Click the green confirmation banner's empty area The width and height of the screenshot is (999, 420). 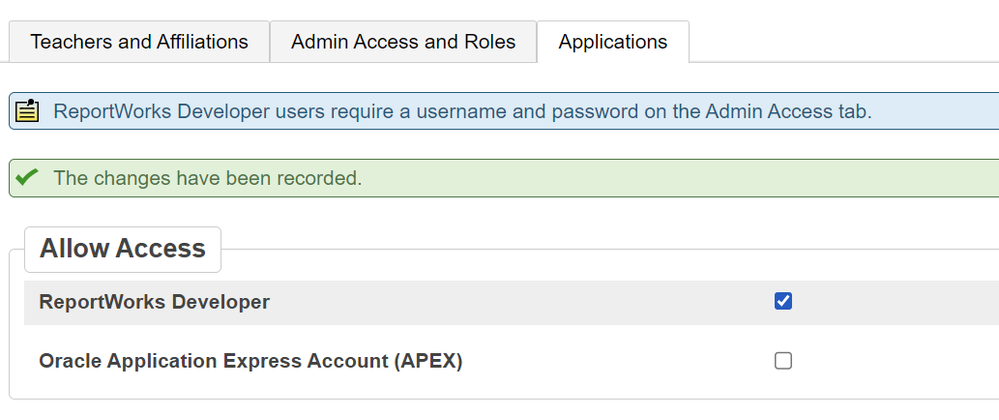680,178
